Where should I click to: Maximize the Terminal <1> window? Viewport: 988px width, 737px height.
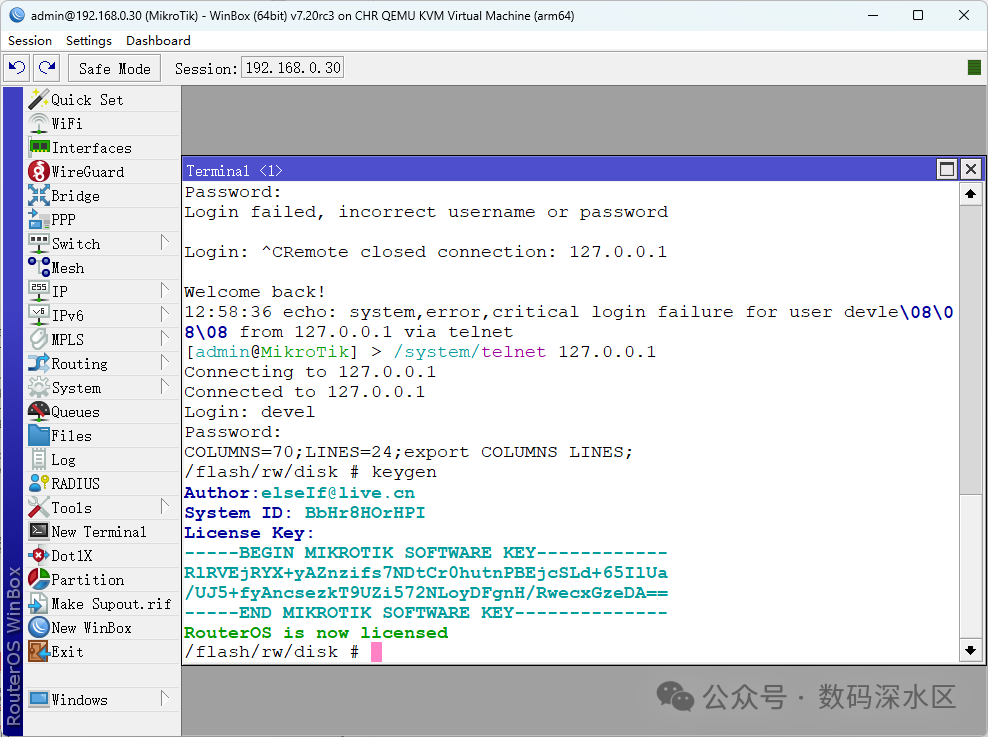(x=947, y=169)
